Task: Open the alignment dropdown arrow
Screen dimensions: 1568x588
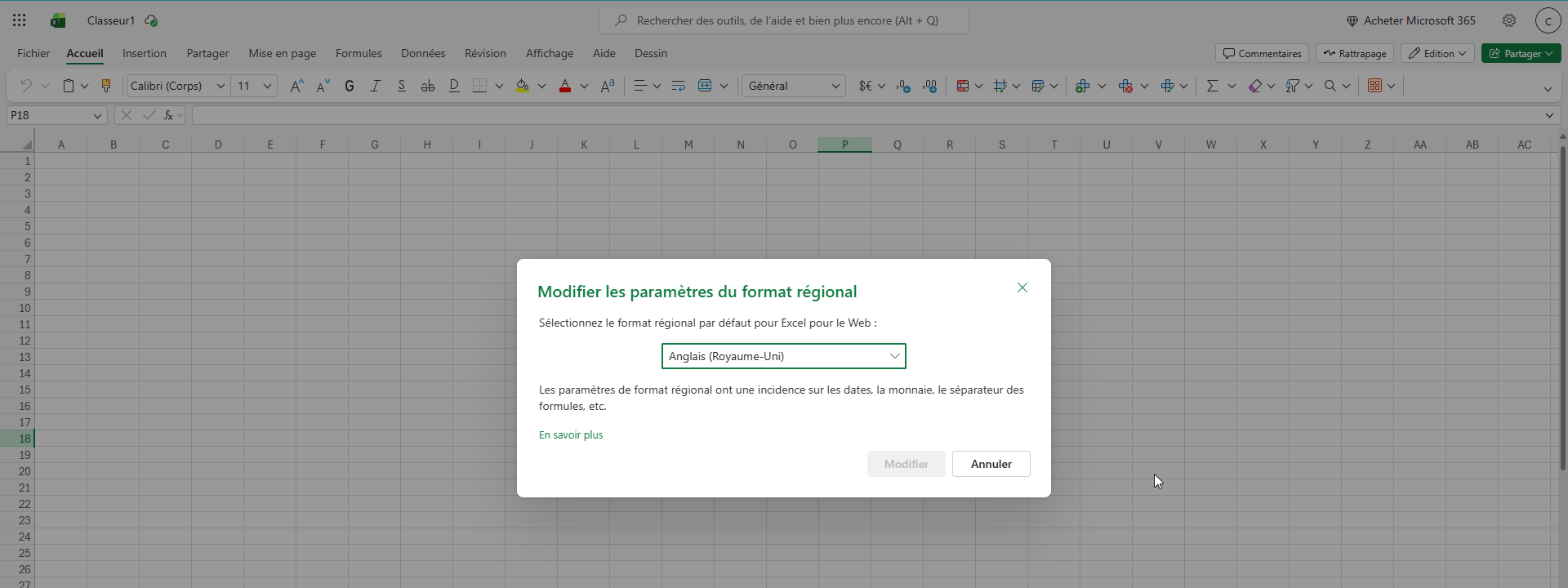Action: (x=657, y=86)
